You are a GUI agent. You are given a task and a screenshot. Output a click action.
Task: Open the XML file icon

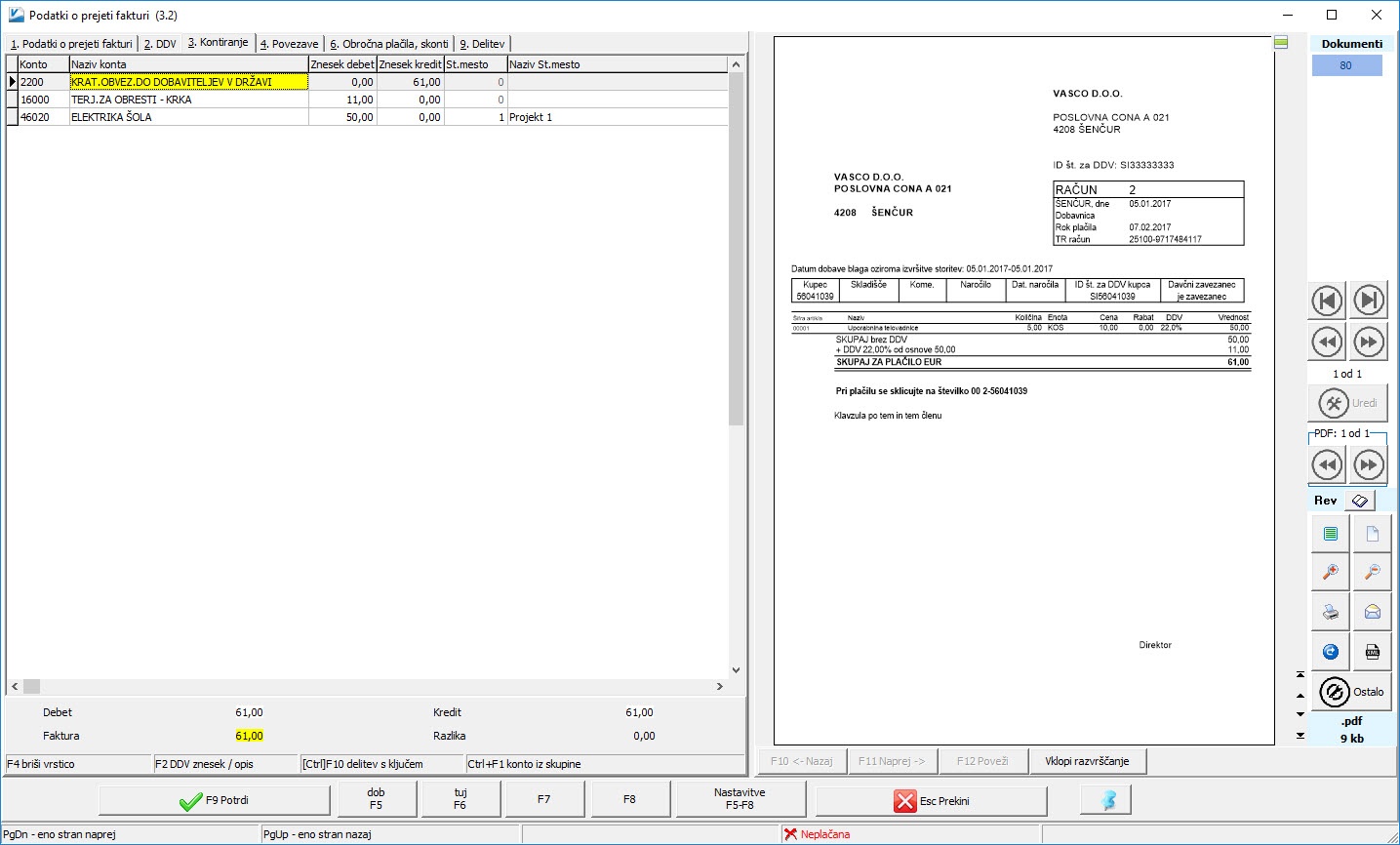point(1372,651)
